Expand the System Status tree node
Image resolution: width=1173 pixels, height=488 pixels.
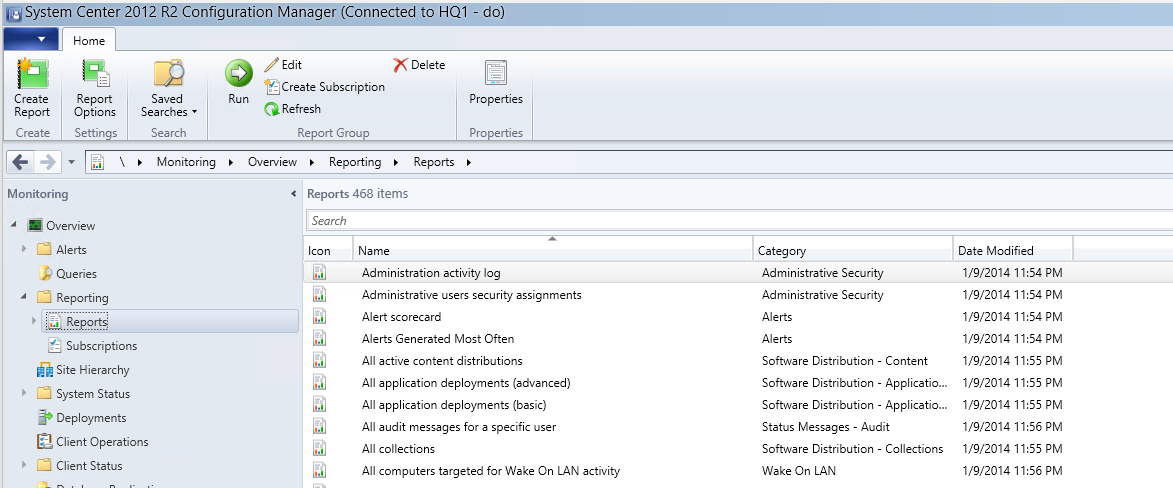pos(25,393)
